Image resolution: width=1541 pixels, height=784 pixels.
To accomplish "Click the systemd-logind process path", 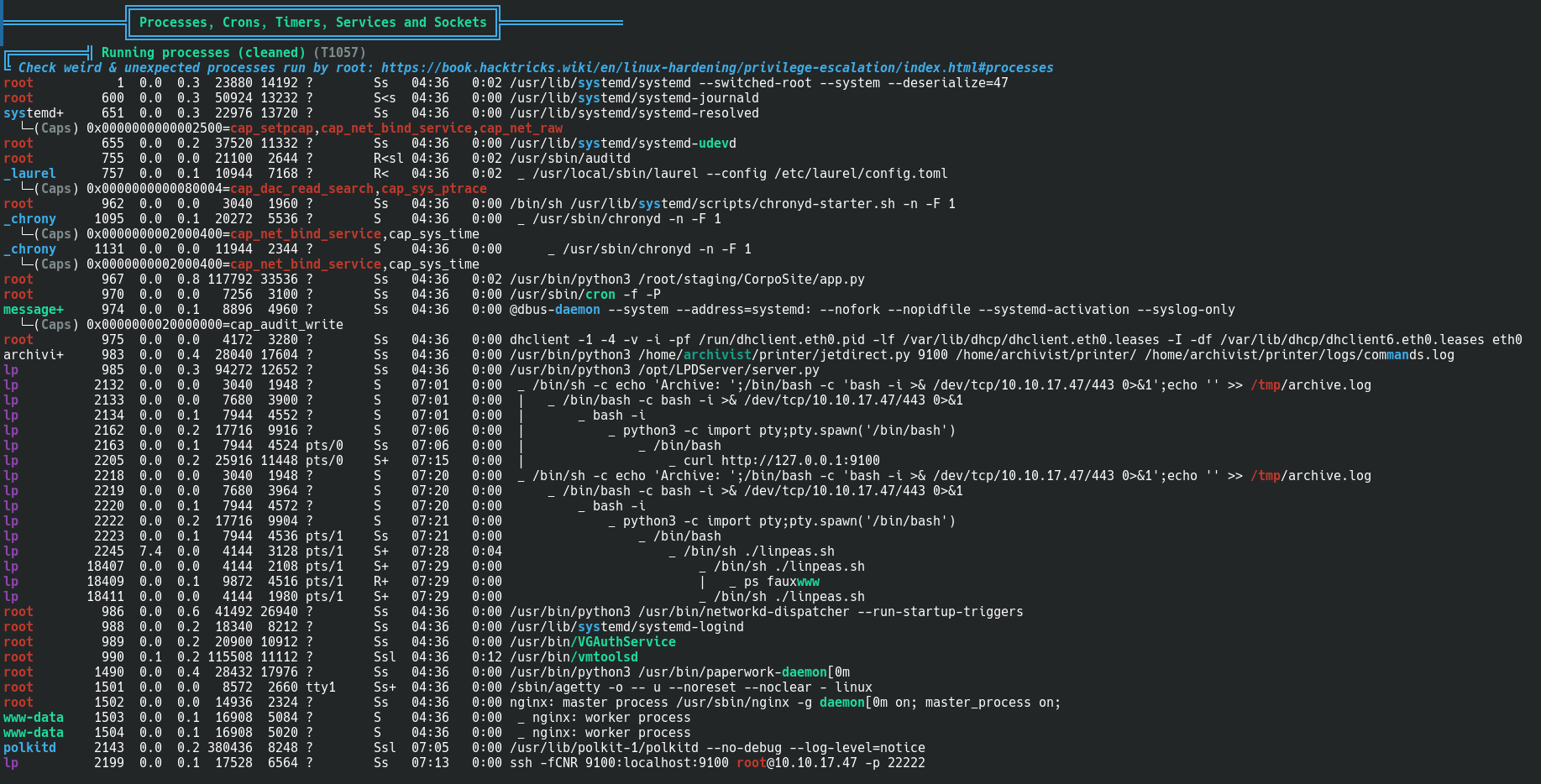I will 626,627.
